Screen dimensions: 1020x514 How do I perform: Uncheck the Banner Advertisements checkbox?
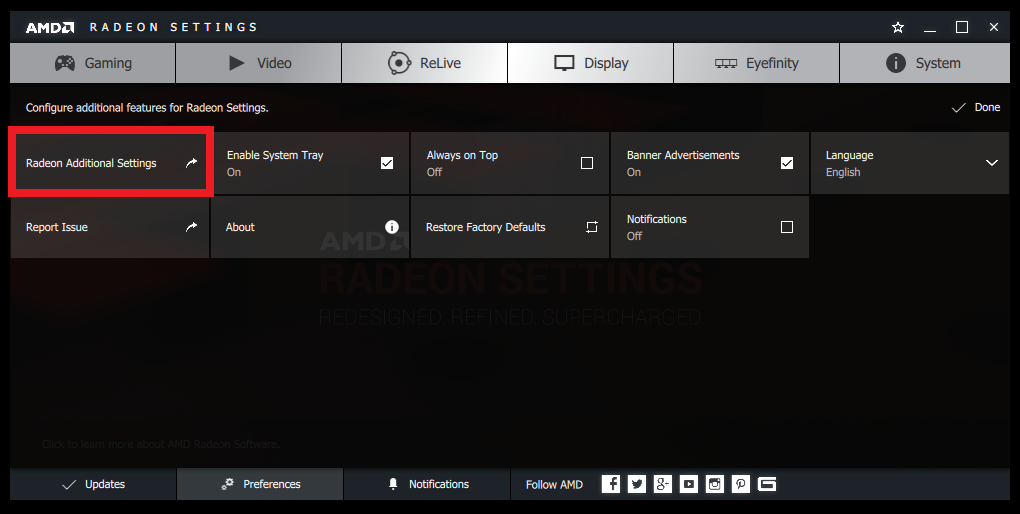pos(787,163)
